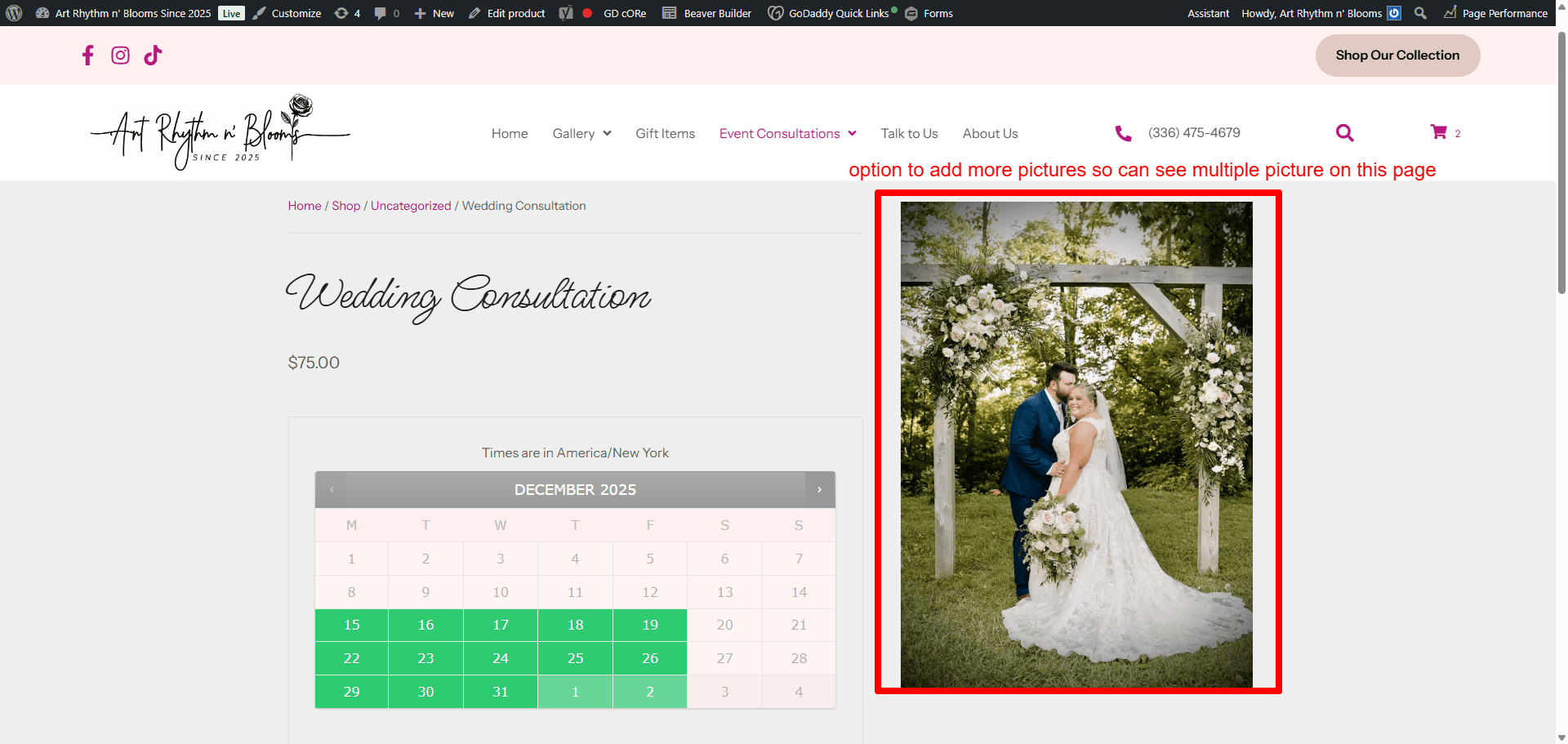Open Beaver Builder from admin bar

pyautogui.click(x=707, y=13)
